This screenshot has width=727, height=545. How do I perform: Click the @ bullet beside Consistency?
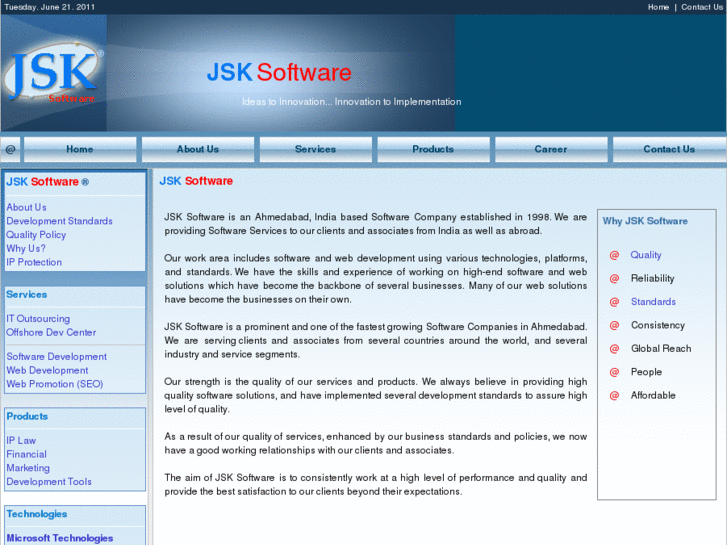[x=614, y=325]
